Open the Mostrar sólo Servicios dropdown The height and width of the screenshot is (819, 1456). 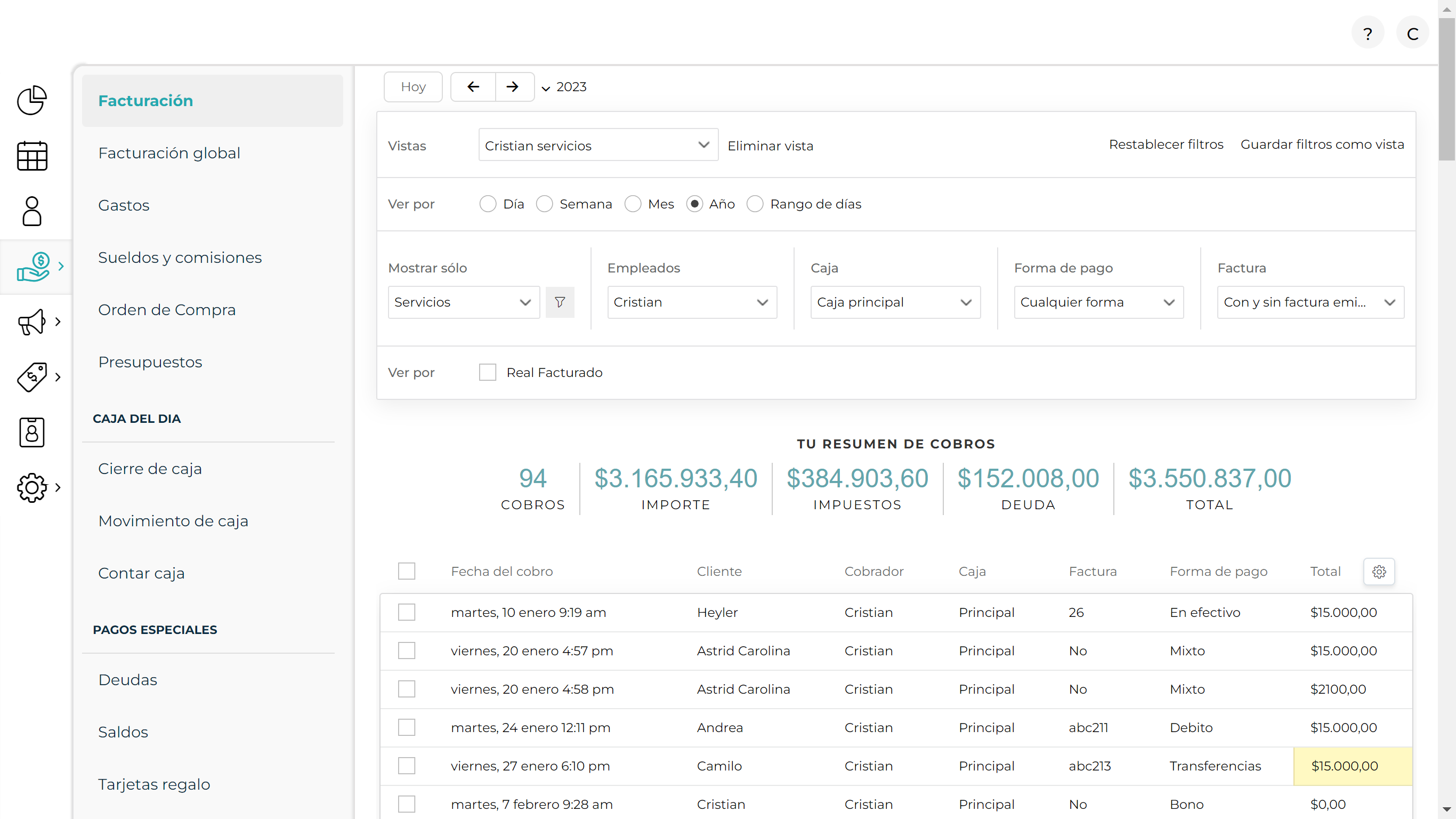click(x=464, y=302)
